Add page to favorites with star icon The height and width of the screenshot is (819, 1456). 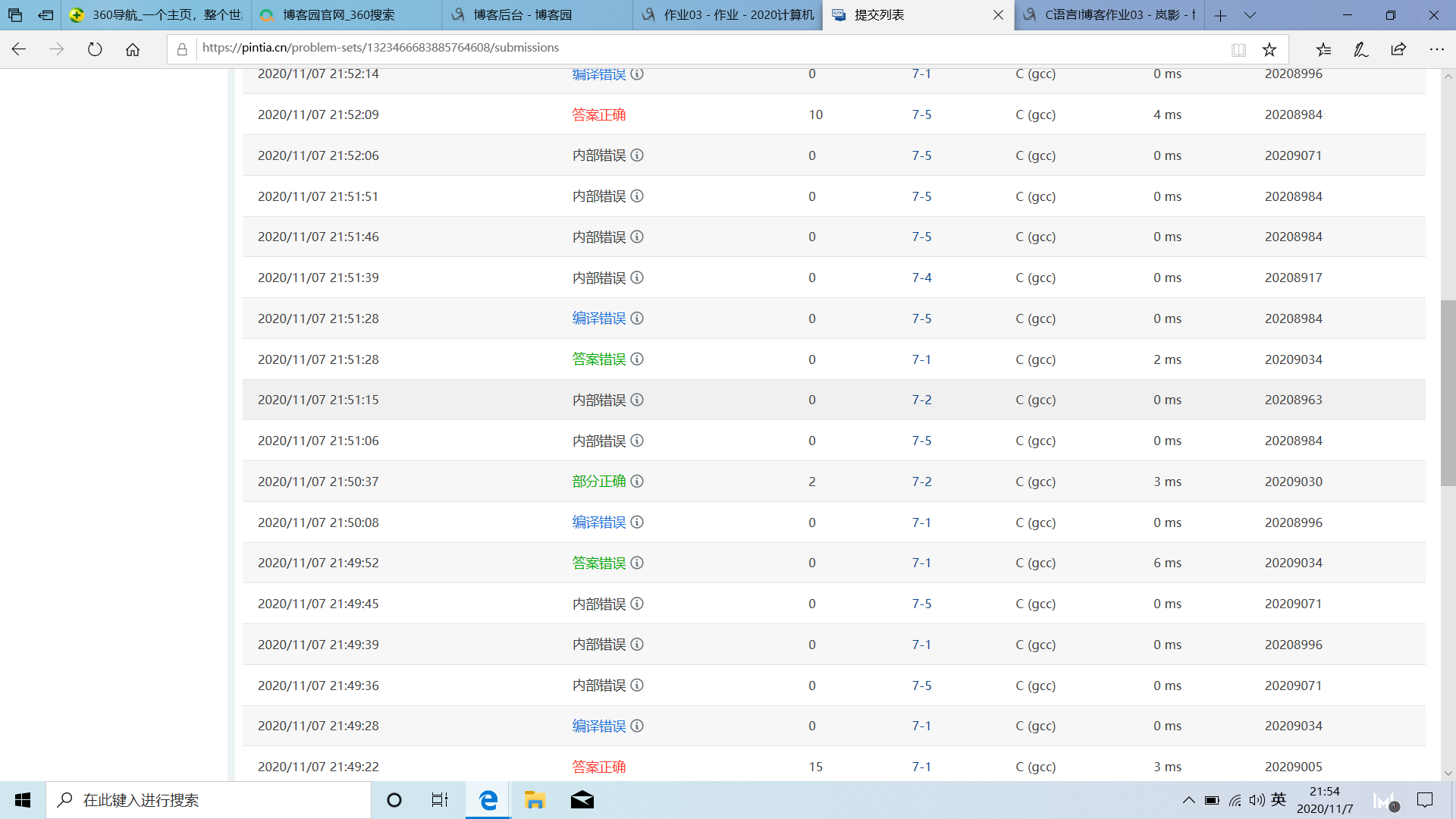point(1269,49)
